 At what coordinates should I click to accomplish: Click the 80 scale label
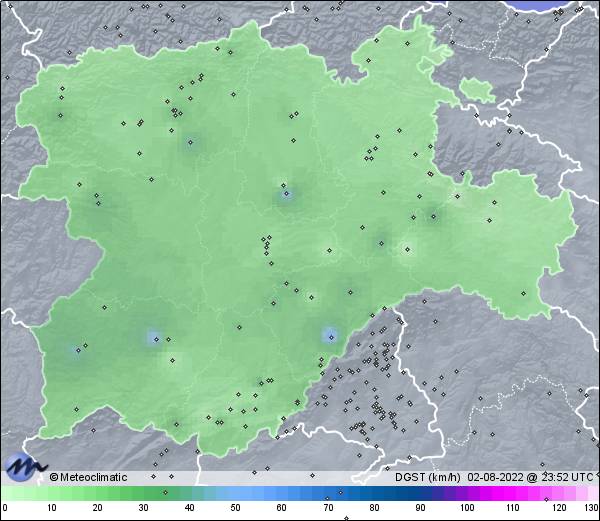click(x=374, y=508)
